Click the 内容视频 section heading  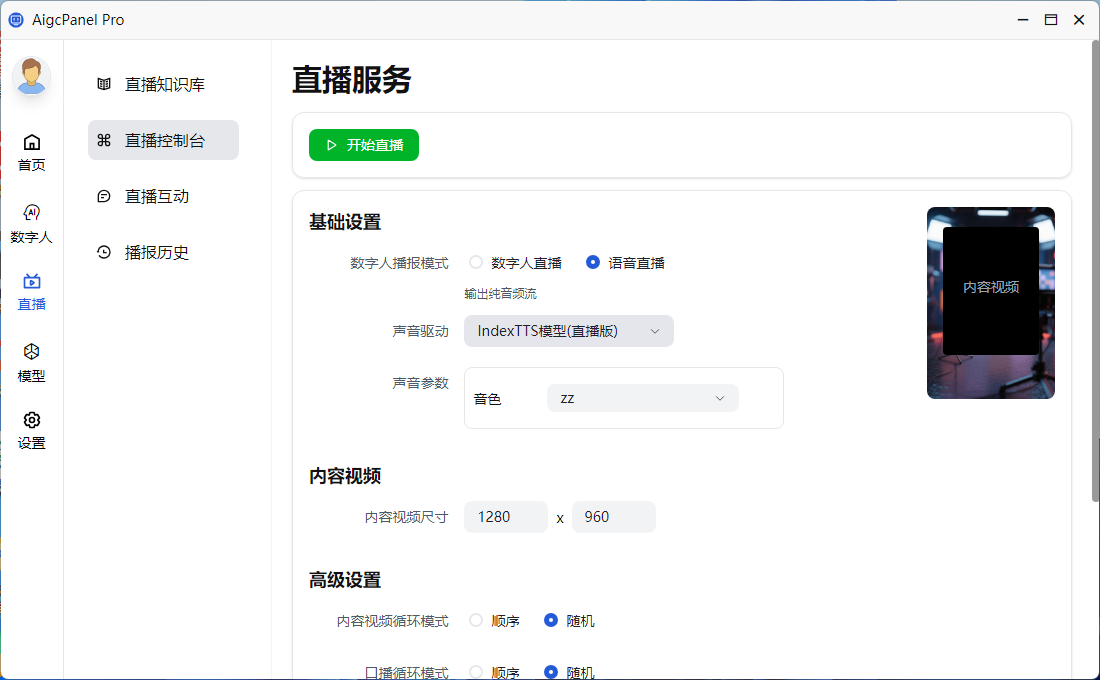tap(345, 476)
